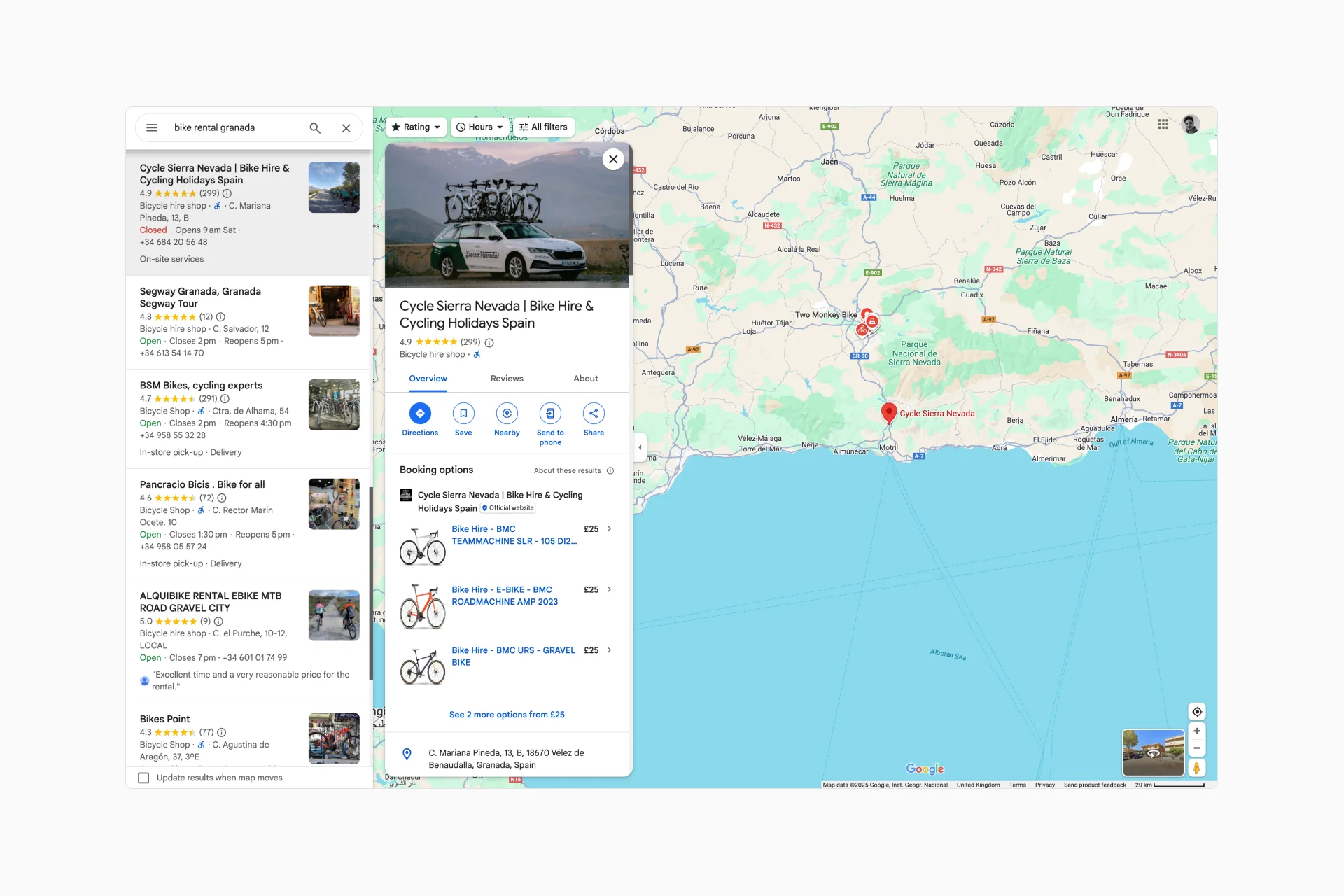Open Bike Hire - BMC TEAMMACHINE SLR link
Screen dimensions: 1344x896
pyautogui.click(x=514, y=535)
